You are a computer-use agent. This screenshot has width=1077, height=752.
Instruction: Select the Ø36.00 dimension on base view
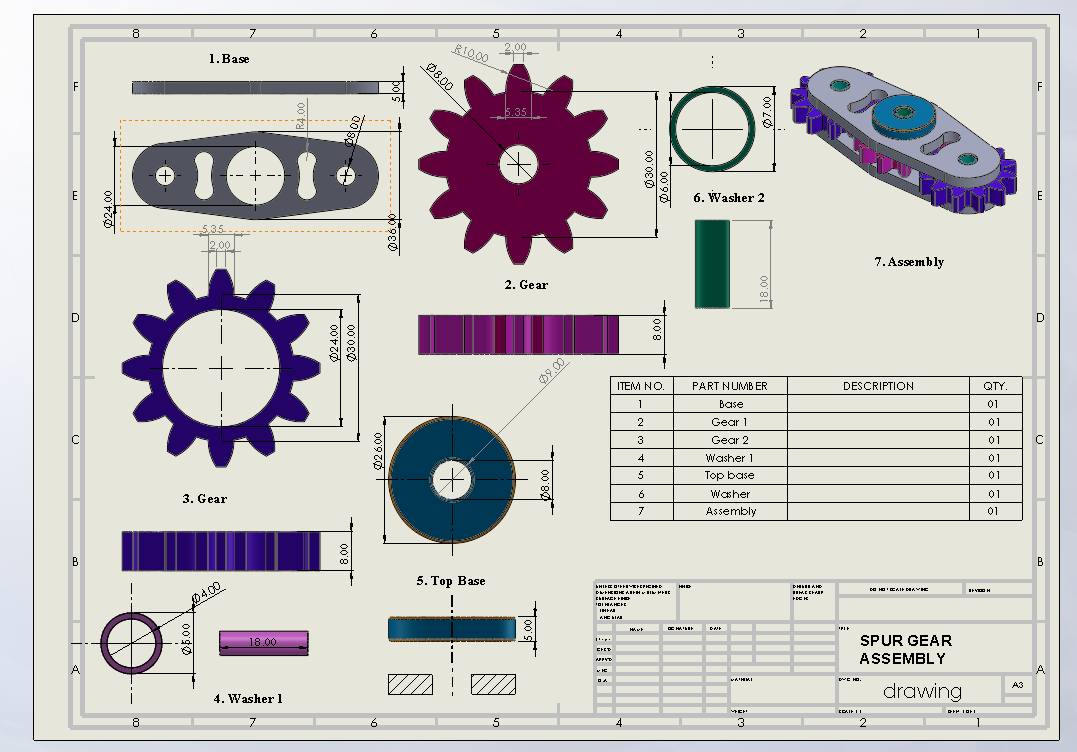pos(393,232)
